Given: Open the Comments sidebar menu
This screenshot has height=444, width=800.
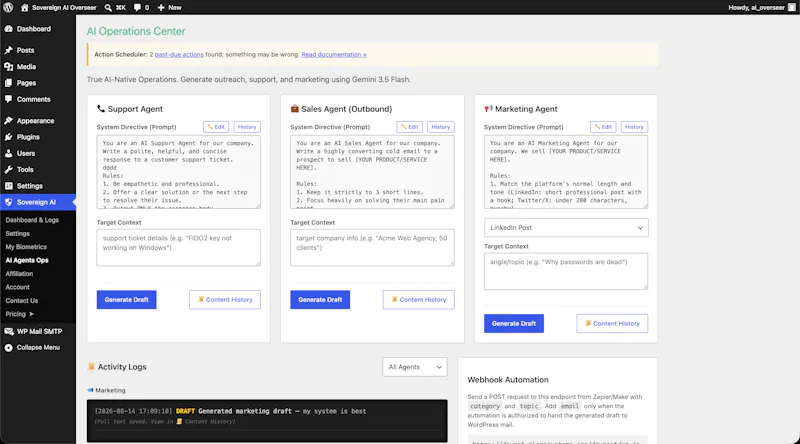Looking at the screenshot, I should click(x=38, y=99).
